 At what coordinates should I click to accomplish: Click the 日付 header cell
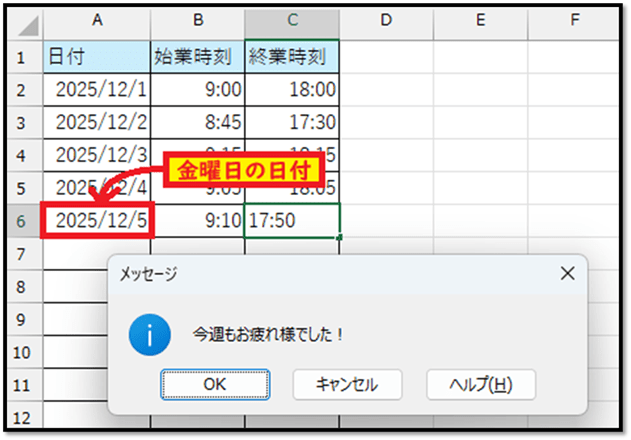tap(98, 56)
